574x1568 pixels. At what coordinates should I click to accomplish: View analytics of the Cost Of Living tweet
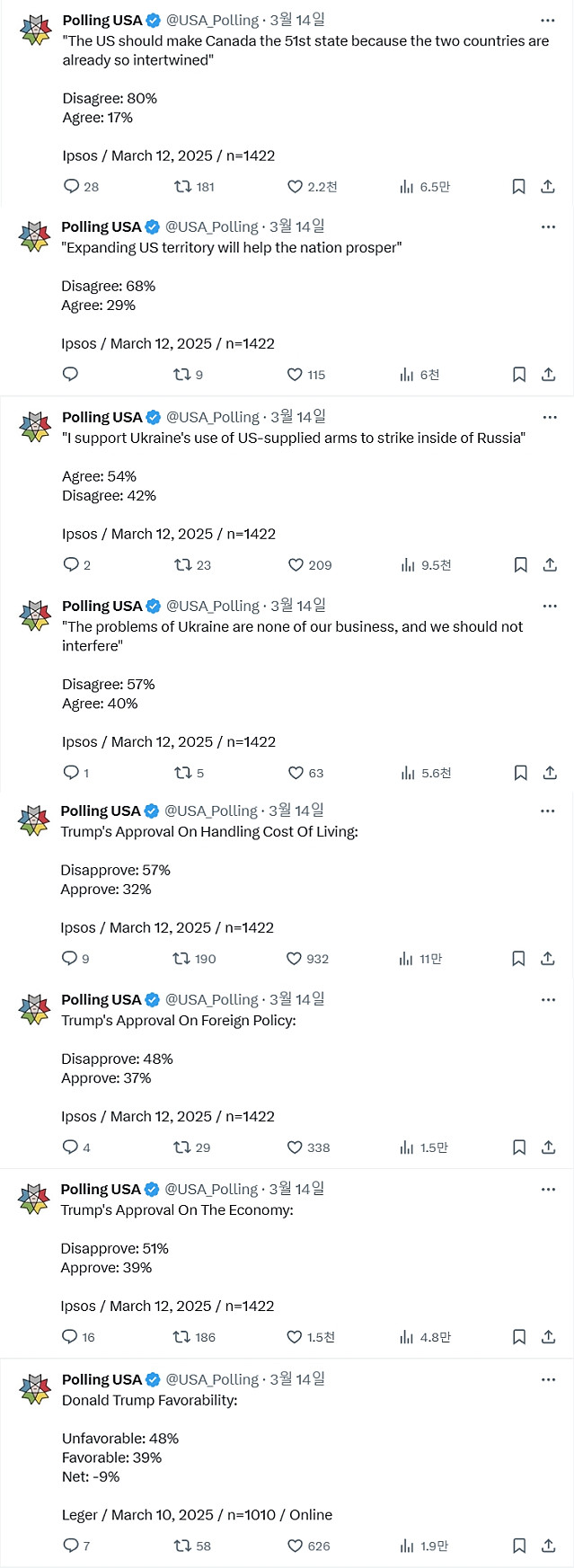point(406,959)
